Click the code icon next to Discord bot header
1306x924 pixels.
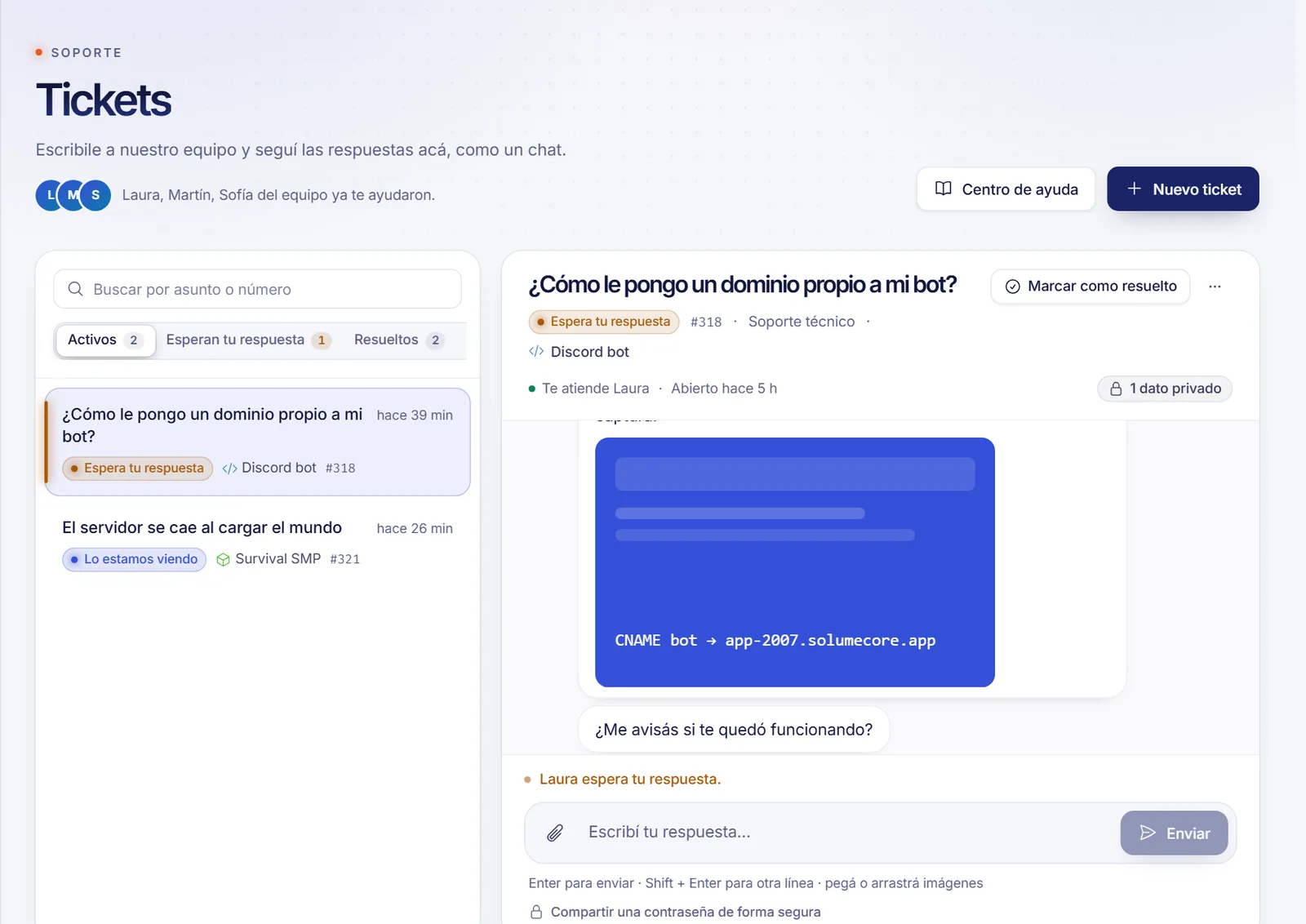tap(536, 351)
